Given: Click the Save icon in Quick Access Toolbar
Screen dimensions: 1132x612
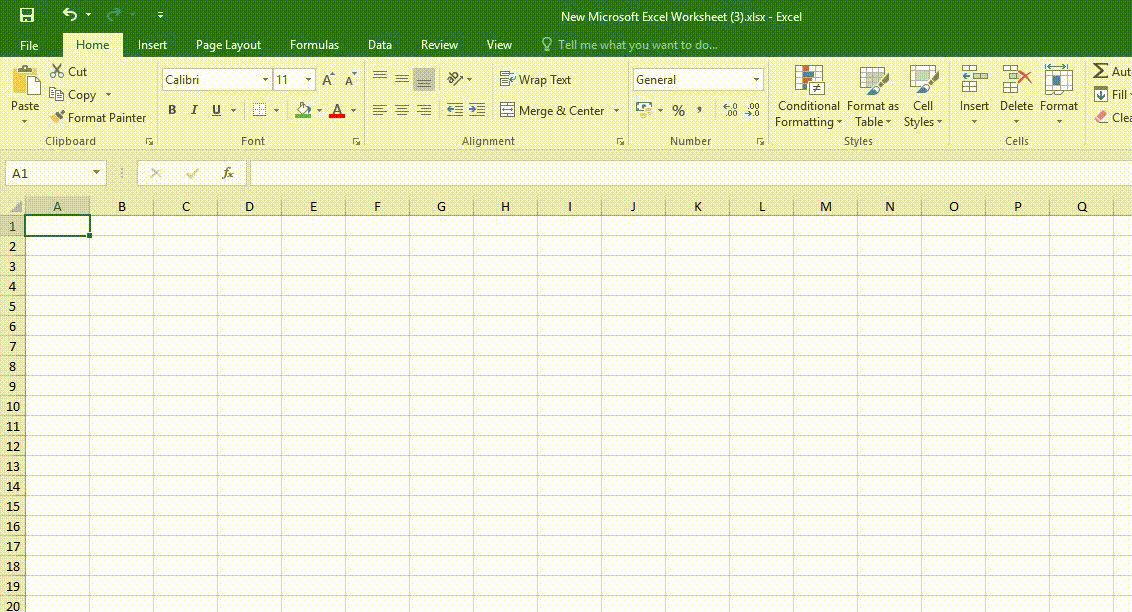Looking at the screenshot, I should coord(27,15).
